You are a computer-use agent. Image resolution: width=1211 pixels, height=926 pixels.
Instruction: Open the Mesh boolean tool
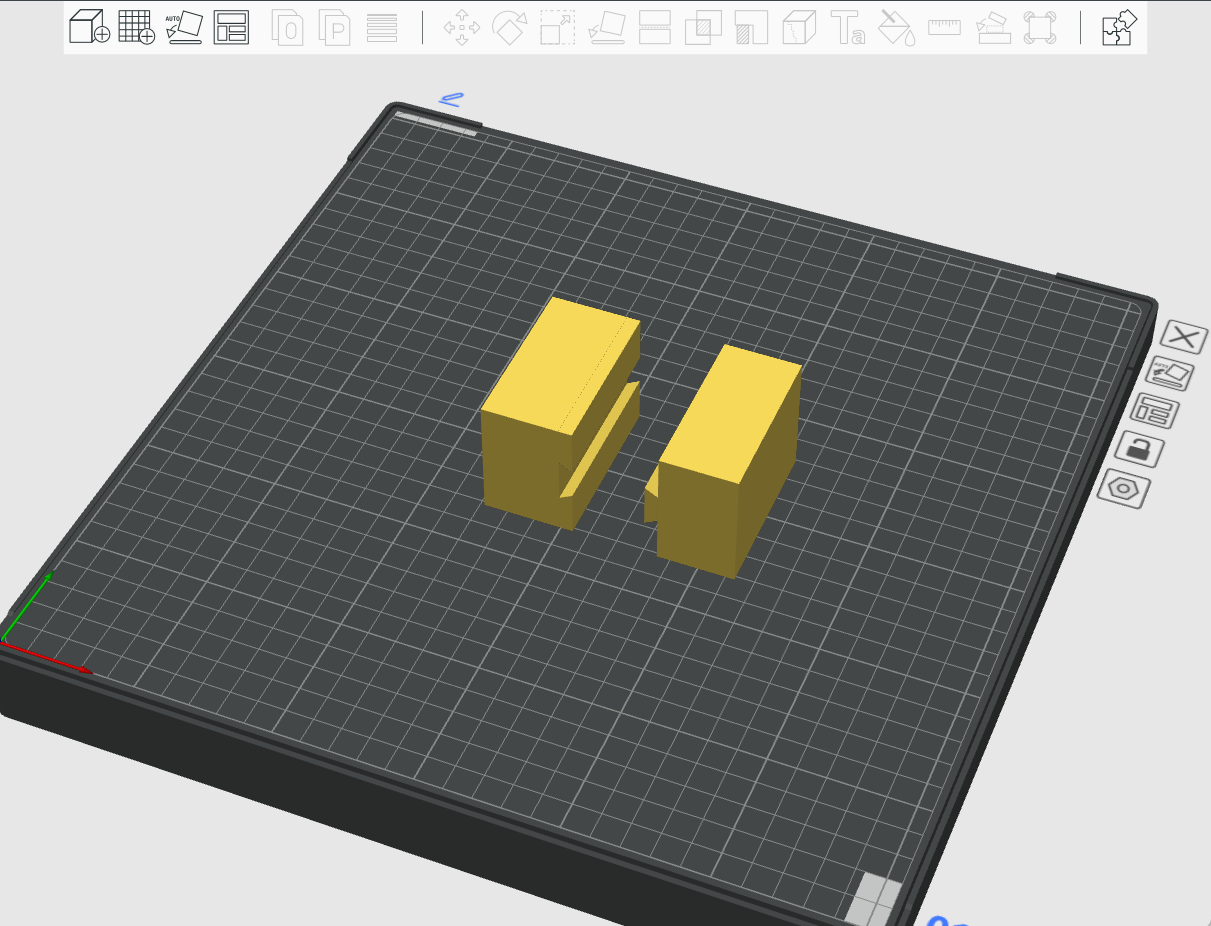tap(703, 27)
